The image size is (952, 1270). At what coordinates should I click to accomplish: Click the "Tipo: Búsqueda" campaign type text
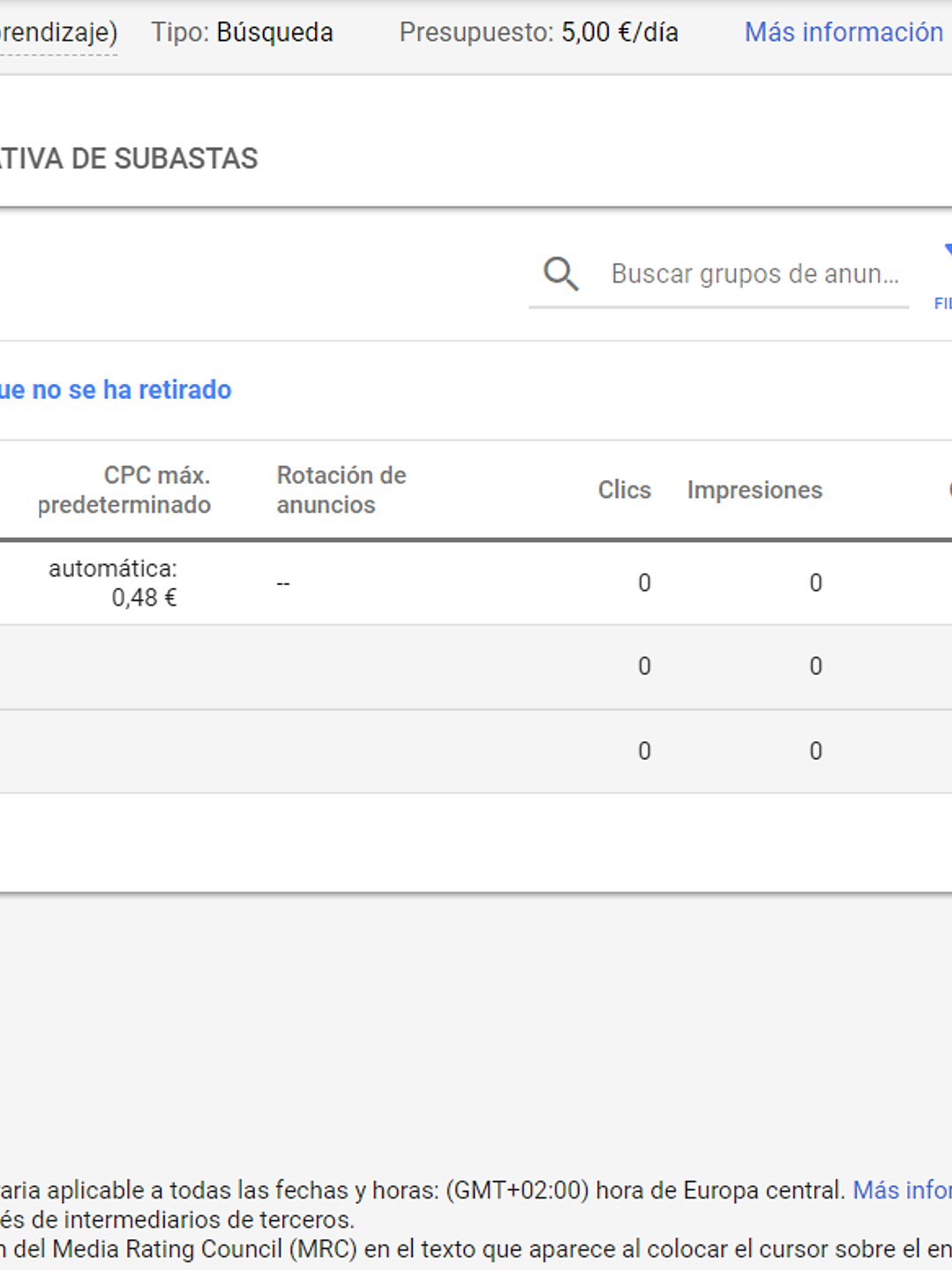pyautogui.click(x=242, y=33)
